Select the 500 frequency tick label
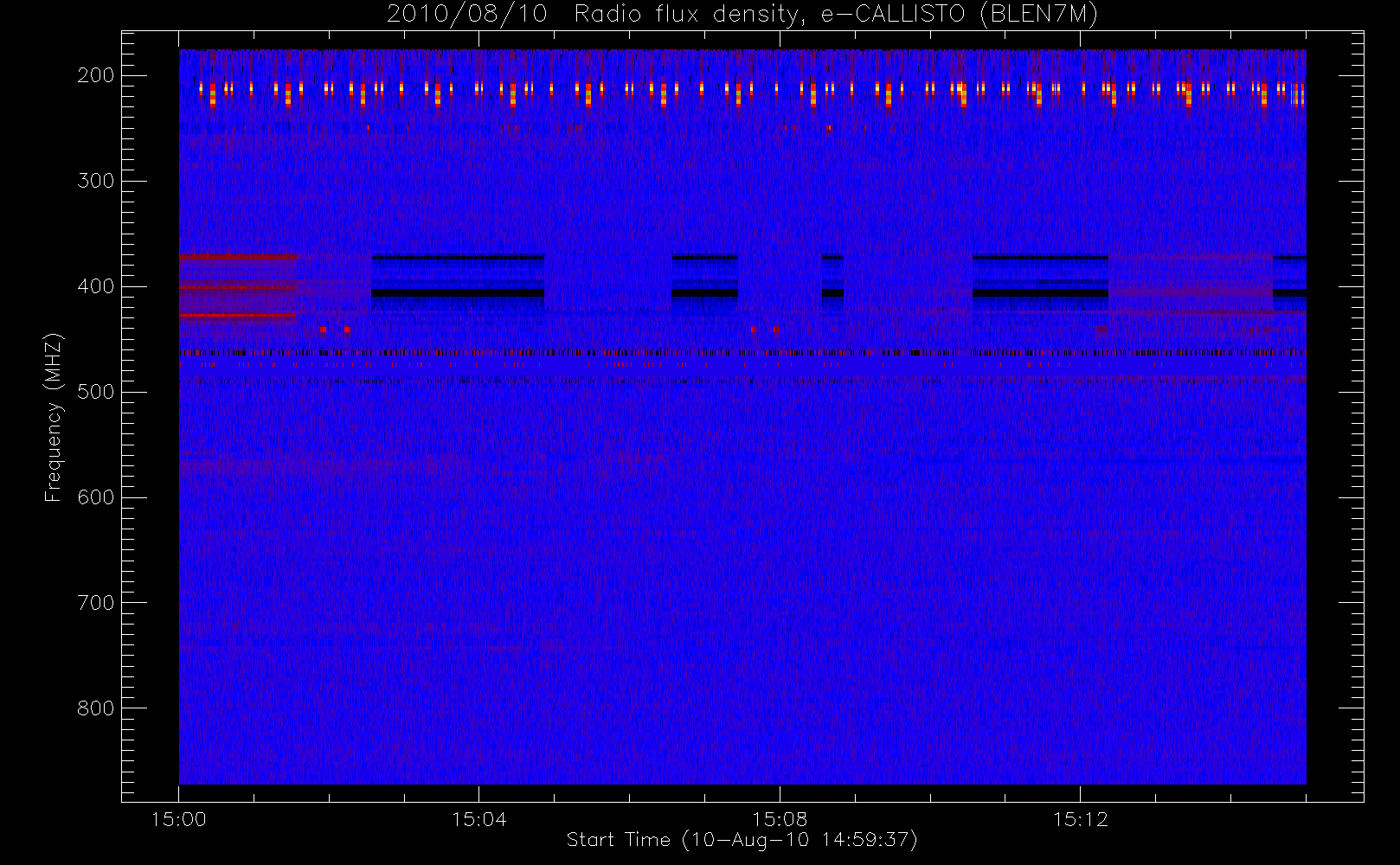The height and width of the screenshot is (865, 1400). (96, 392)
